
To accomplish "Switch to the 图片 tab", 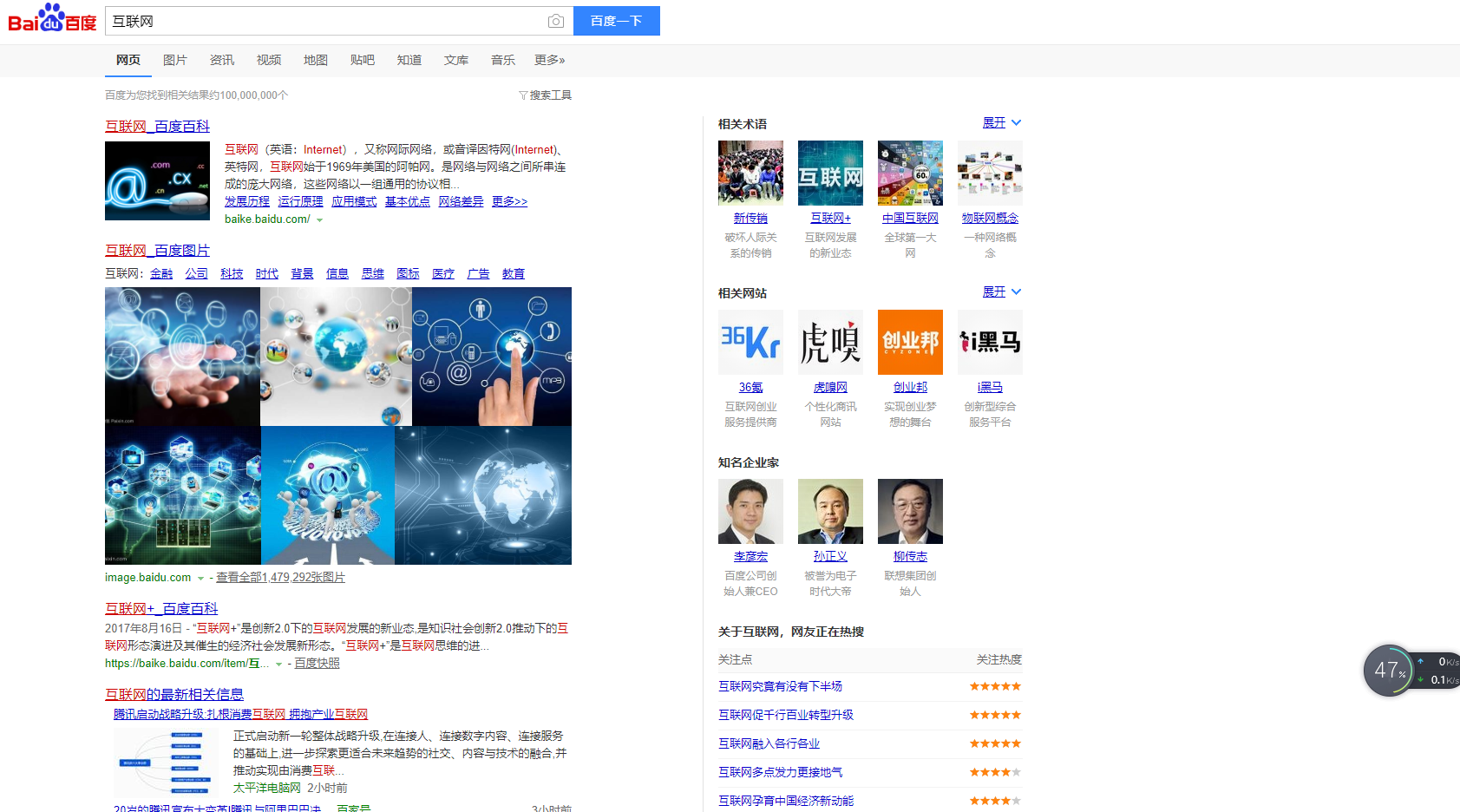I will pos(175,60).
